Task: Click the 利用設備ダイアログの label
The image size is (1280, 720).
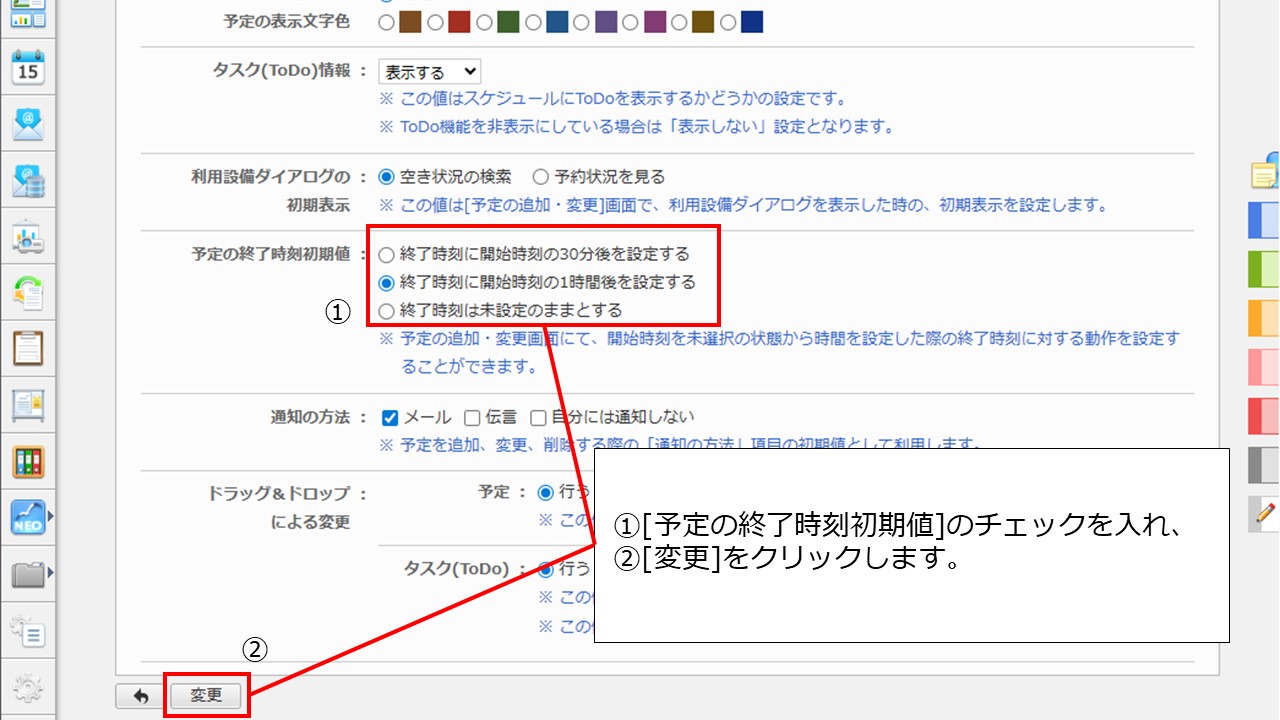Action: click(271, 177)
